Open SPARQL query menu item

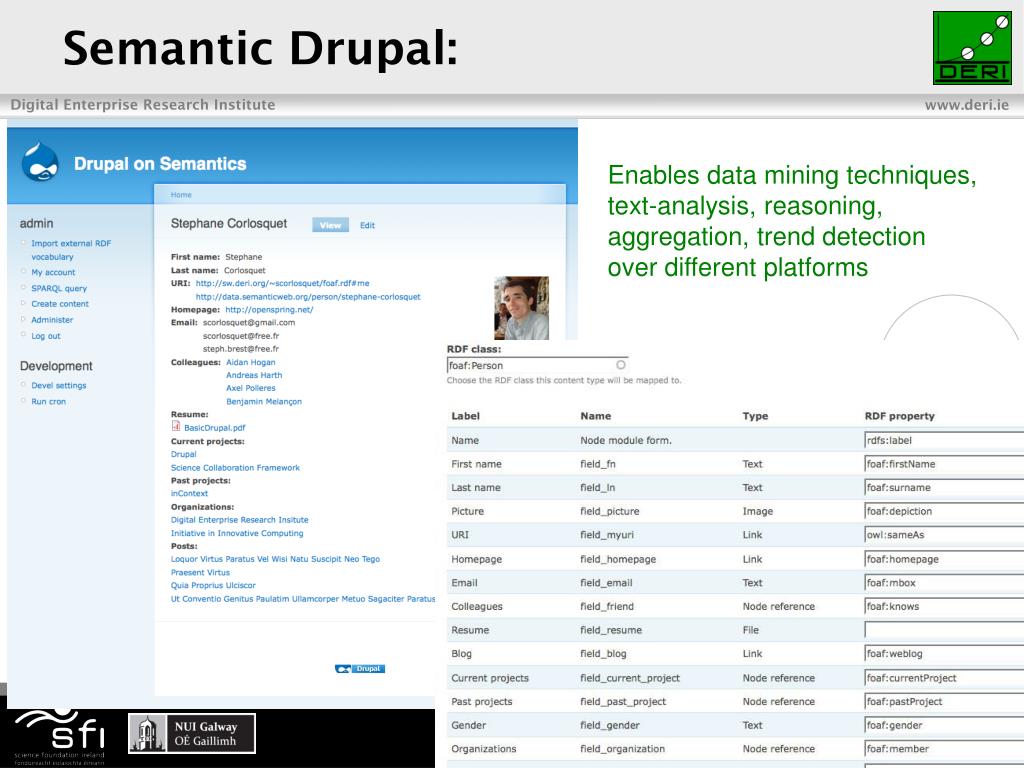tap(59, 288)
